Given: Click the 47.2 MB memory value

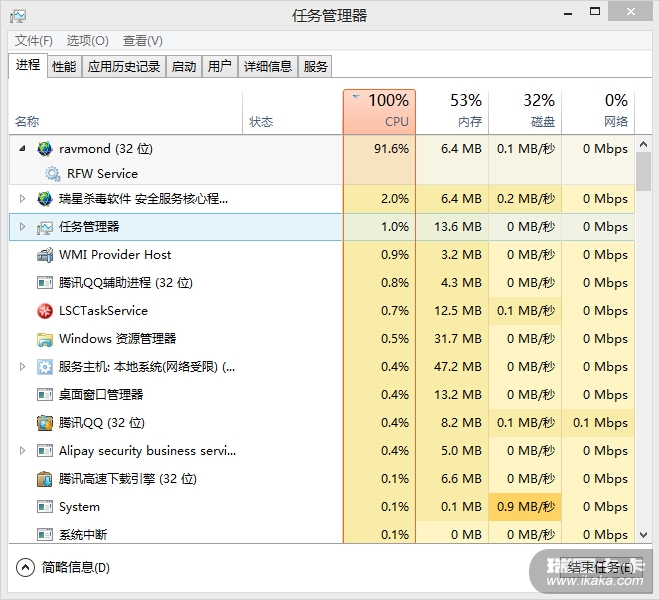Looking at the screenshot, I should click(x=458, y=367).
